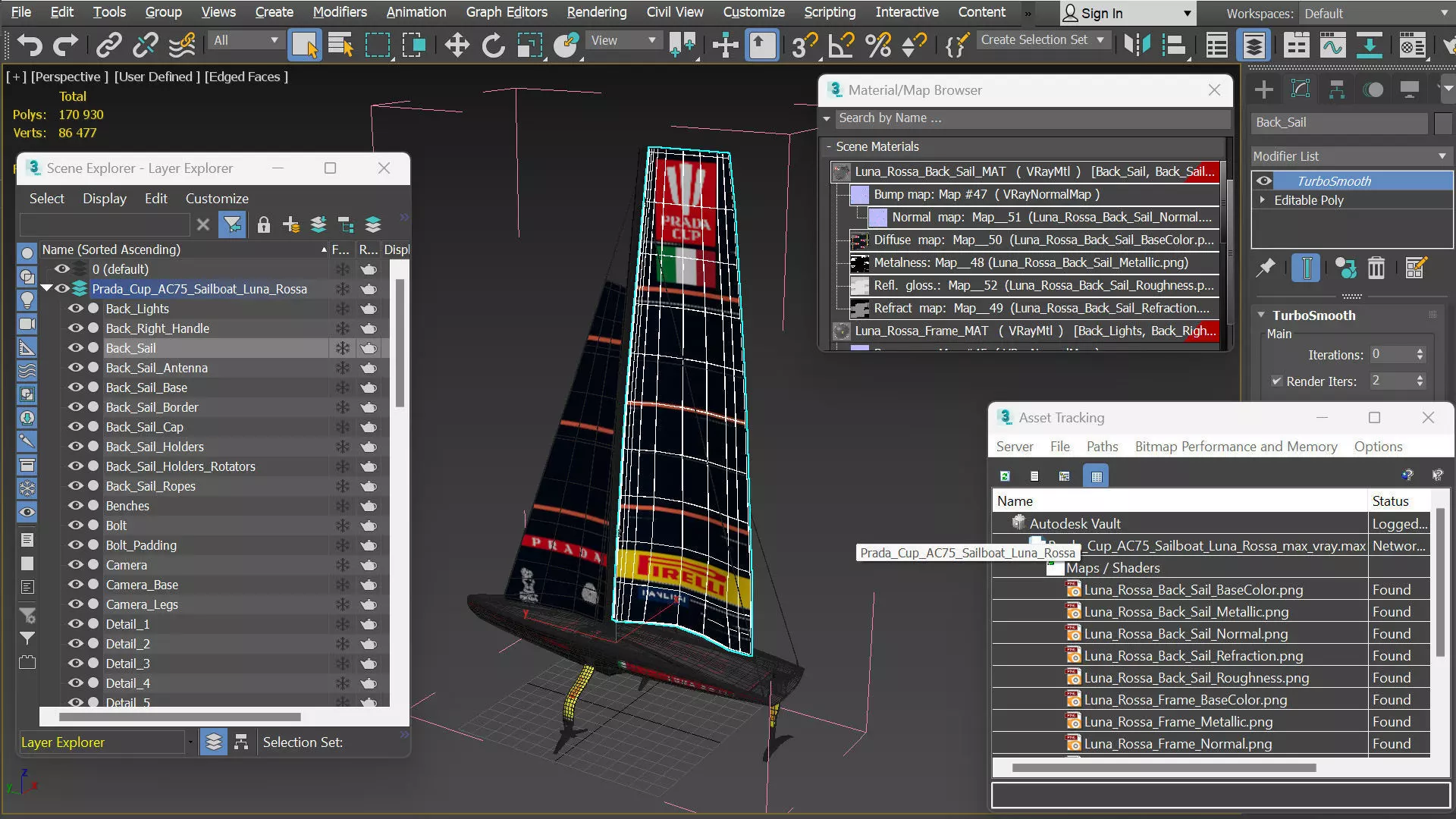Click the [Edged Faces] viewport label
Screen dimensions: 1456x819
tap(246, 77)
